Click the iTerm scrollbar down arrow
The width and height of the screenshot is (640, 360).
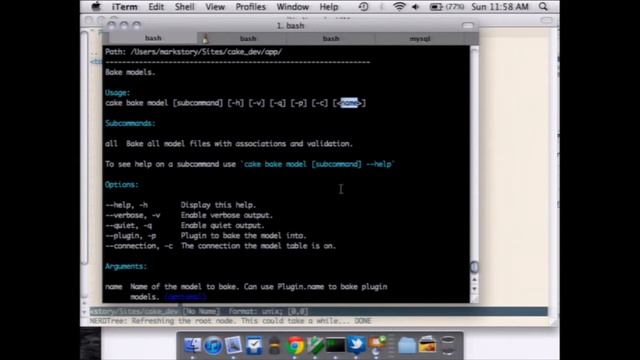[x=474, y=289]
